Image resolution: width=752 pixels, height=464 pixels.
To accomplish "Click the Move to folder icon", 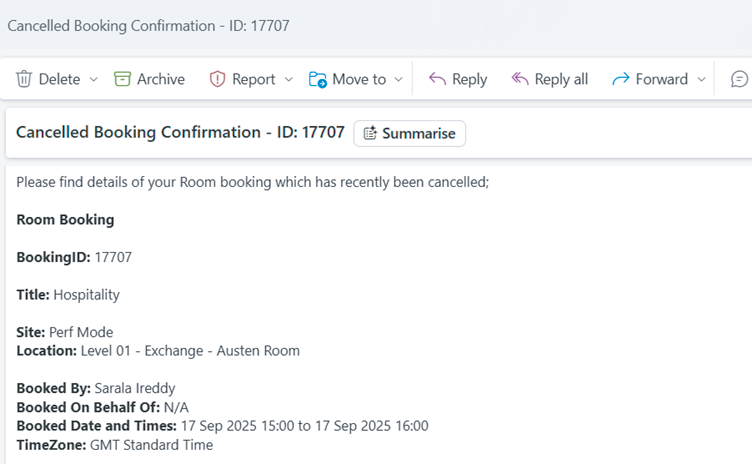I will [318, 79].
